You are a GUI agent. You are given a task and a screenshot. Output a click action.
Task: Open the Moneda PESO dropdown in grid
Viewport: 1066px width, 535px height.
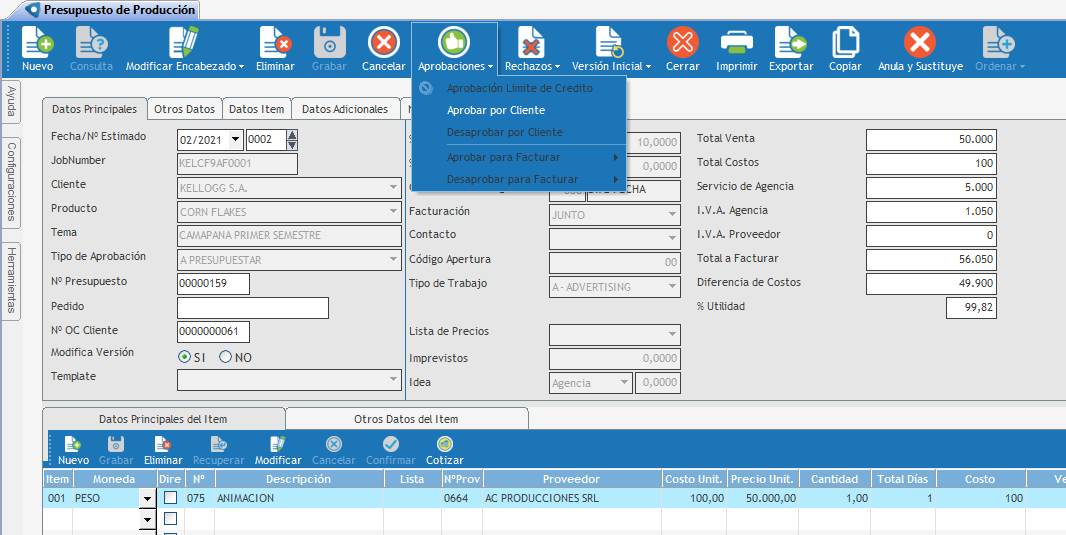click(x=147, y=498)
